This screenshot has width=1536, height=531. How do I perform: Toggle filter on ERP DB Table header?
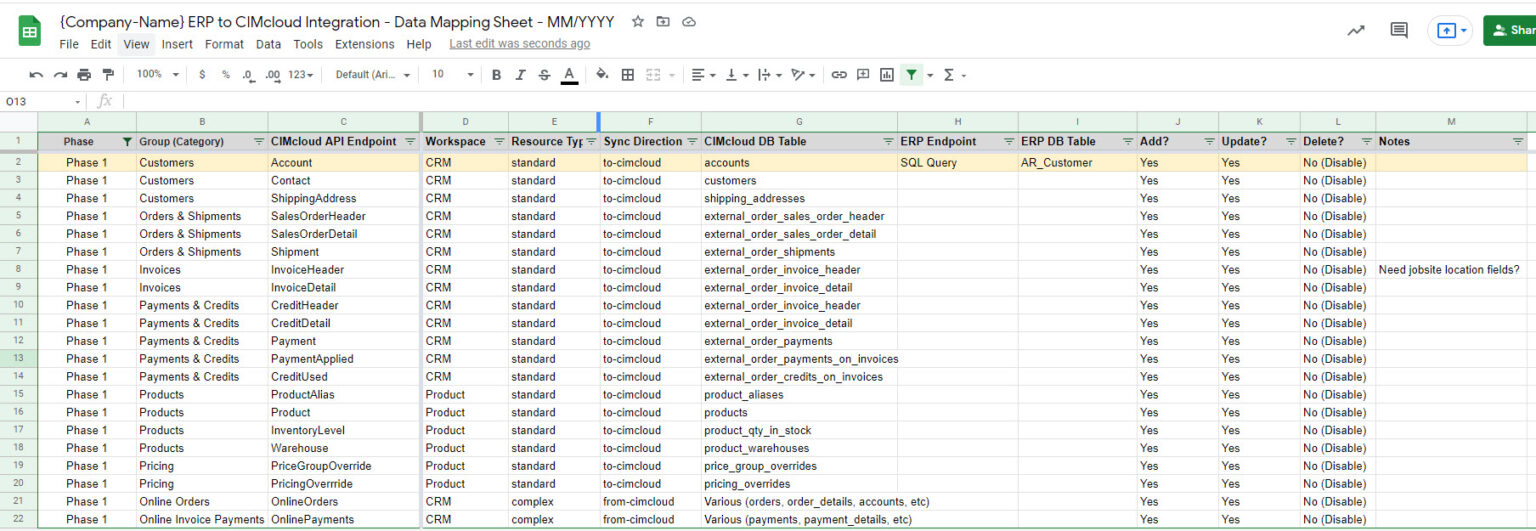coord(1128,142)
